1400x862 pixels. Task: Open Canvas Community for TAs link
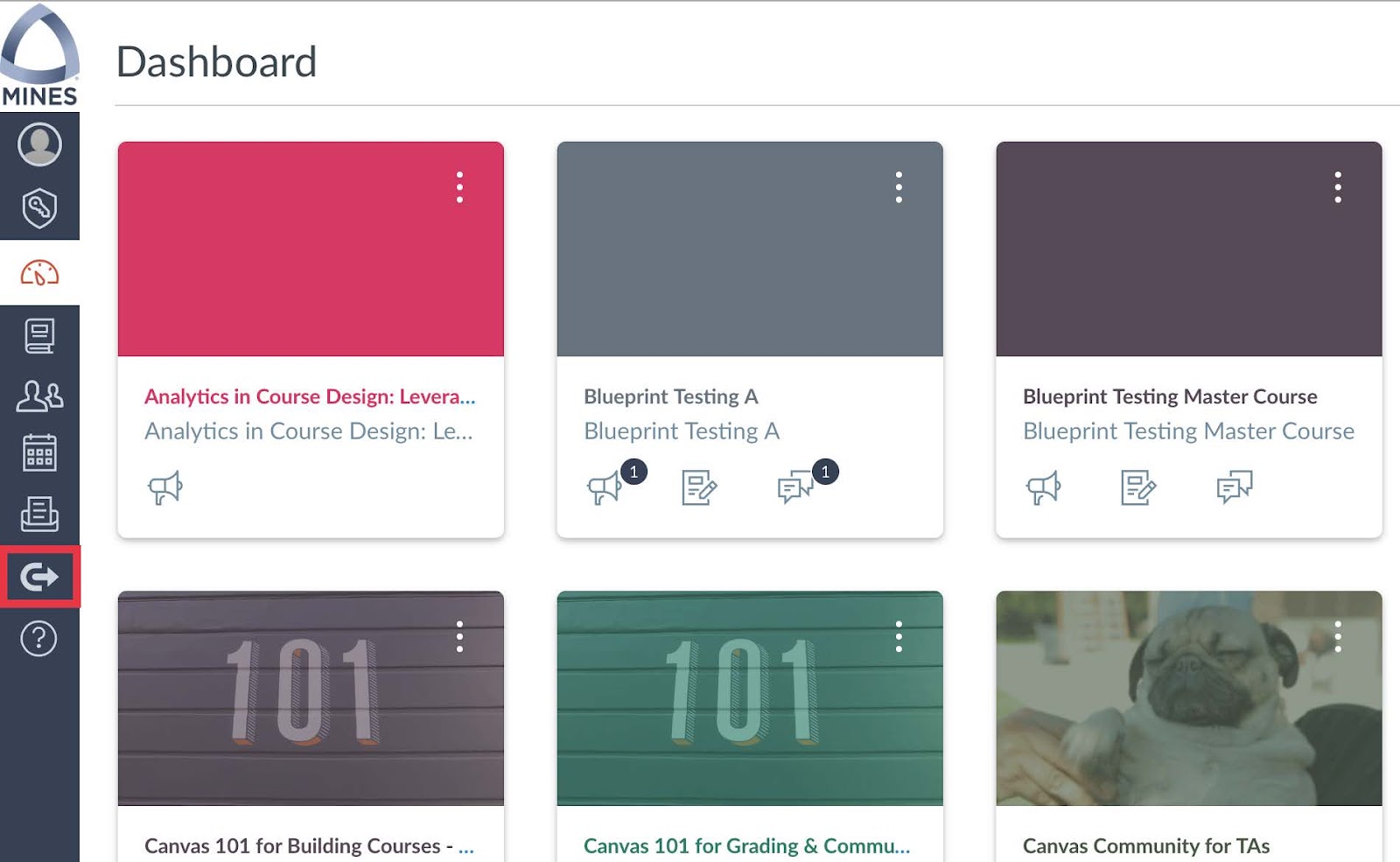coord(1146,846)
